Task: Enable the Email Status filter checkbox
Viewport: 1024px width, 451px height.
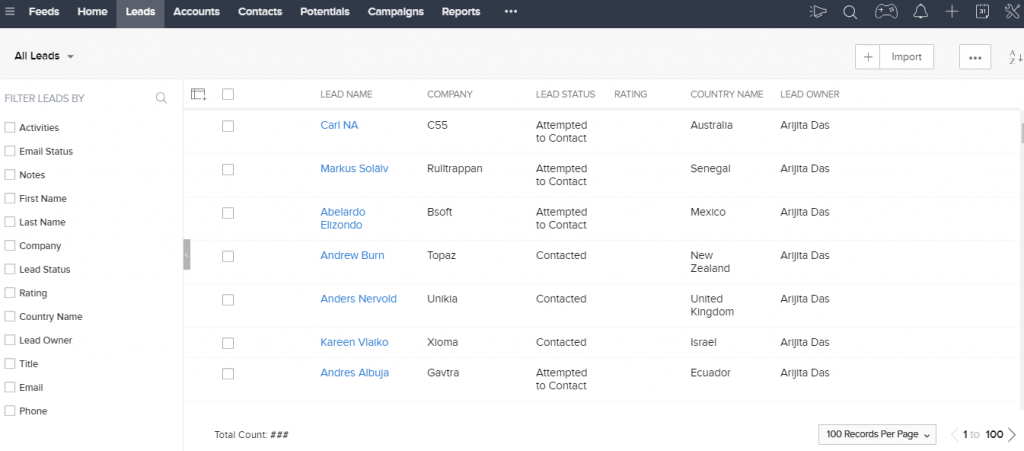Action: pyautogui.click(x=10, y=151)
